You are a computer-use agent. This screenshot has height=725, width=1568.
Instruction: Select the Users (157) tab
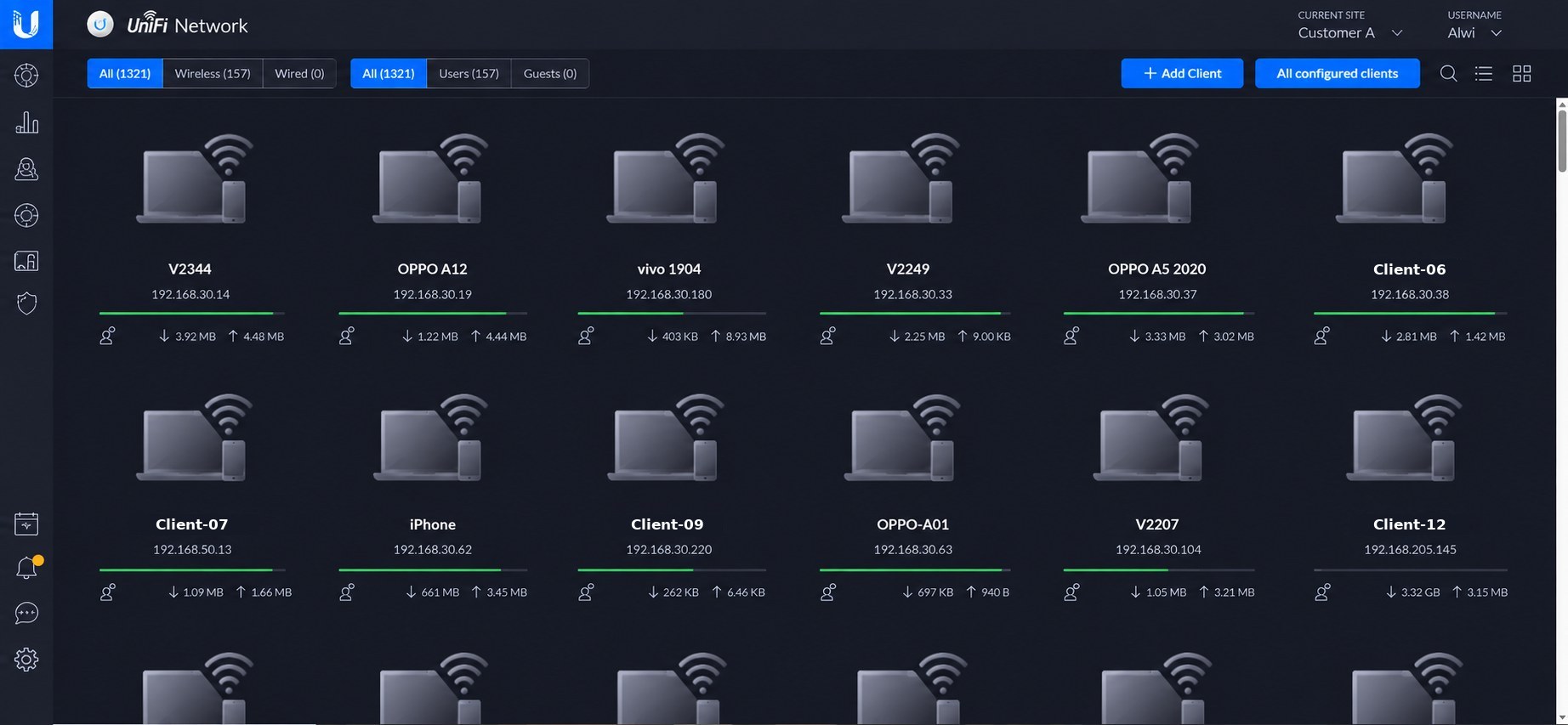[x=469, y=73]
